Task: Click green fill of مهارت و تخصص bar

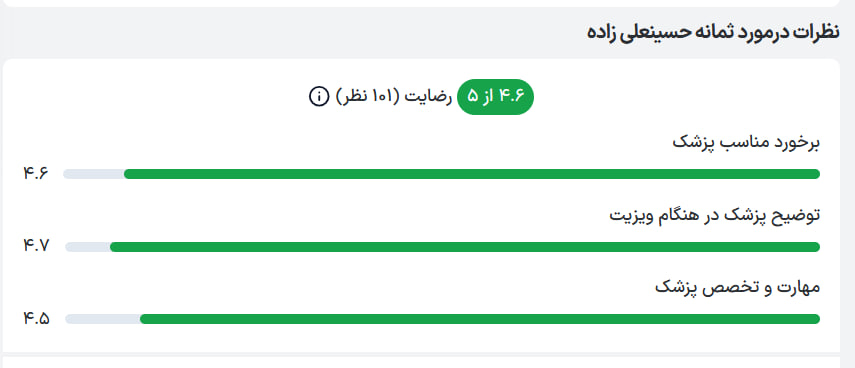Action: coord(480,319)
